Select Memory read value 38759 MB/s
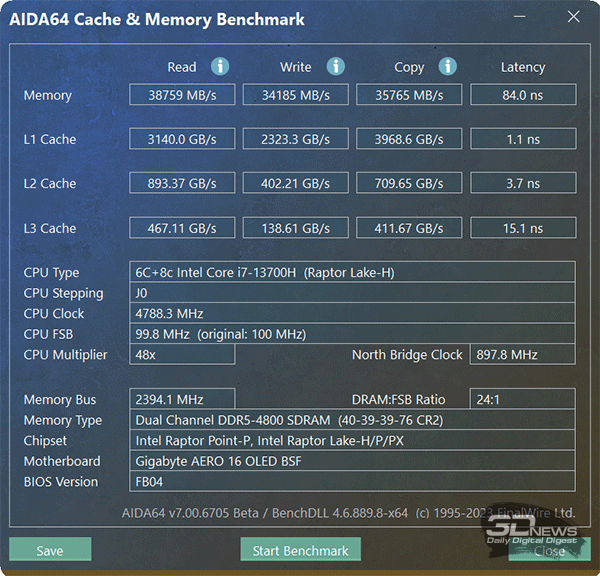 [182, 95]
